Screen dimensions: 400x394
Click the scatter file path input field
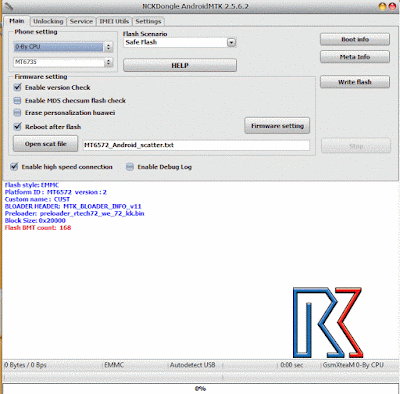pyautogui.click(x=196, y=145)
